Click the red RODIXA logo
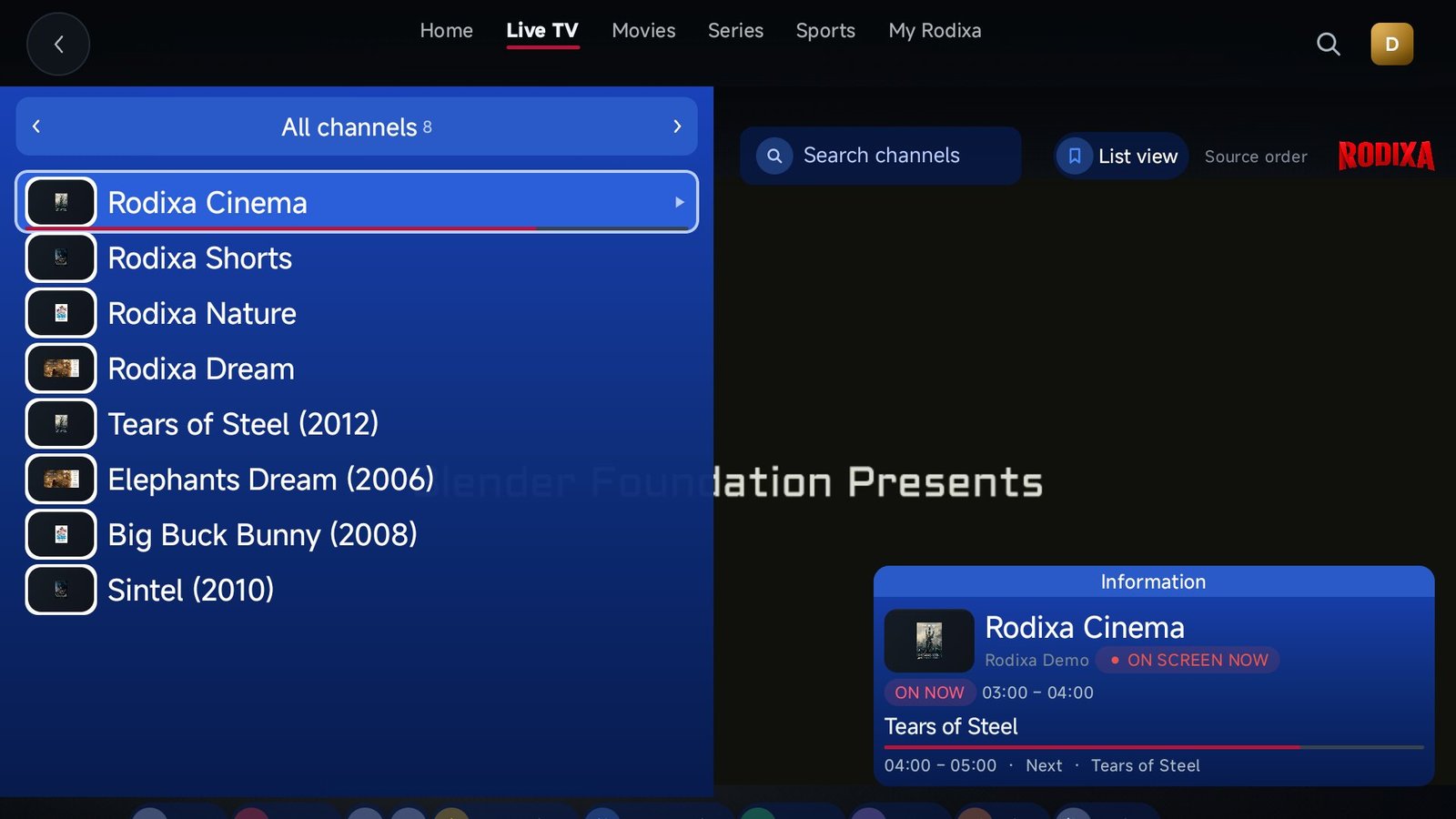The image size is (1456, 819). click(x=1386, y=156)
